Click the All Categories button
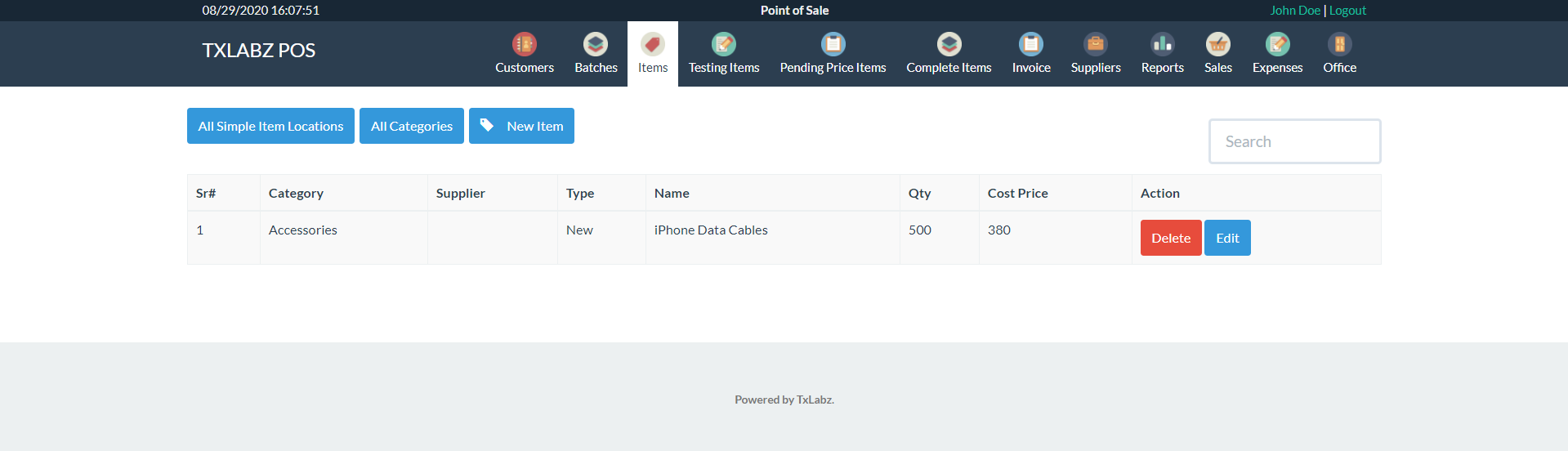 (x=412, y=126)
